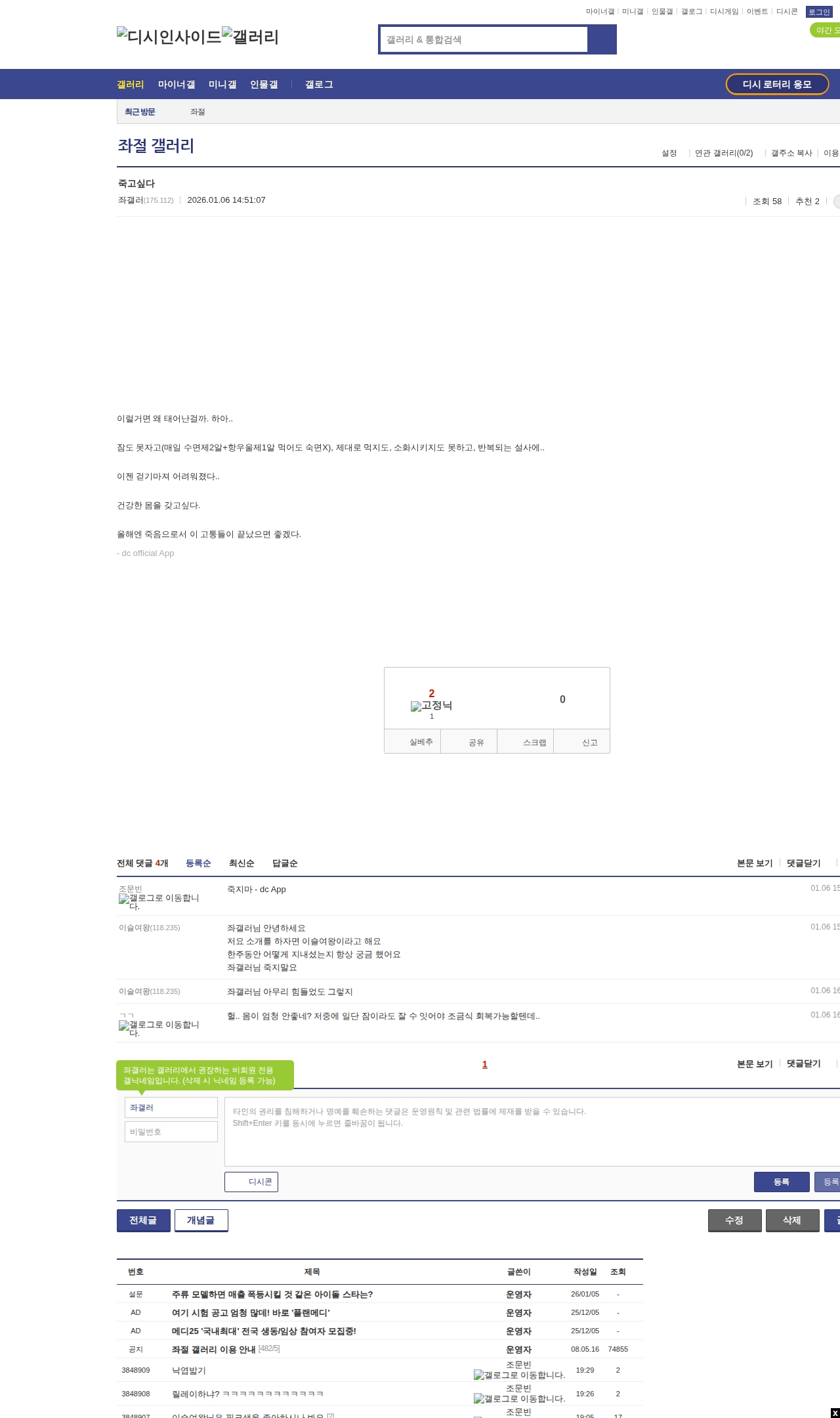Viewport: 840px width, 1418px height.
Task: Open 조문빈's gallog icon in the '죽지마' comment
Action: [159, 902]
